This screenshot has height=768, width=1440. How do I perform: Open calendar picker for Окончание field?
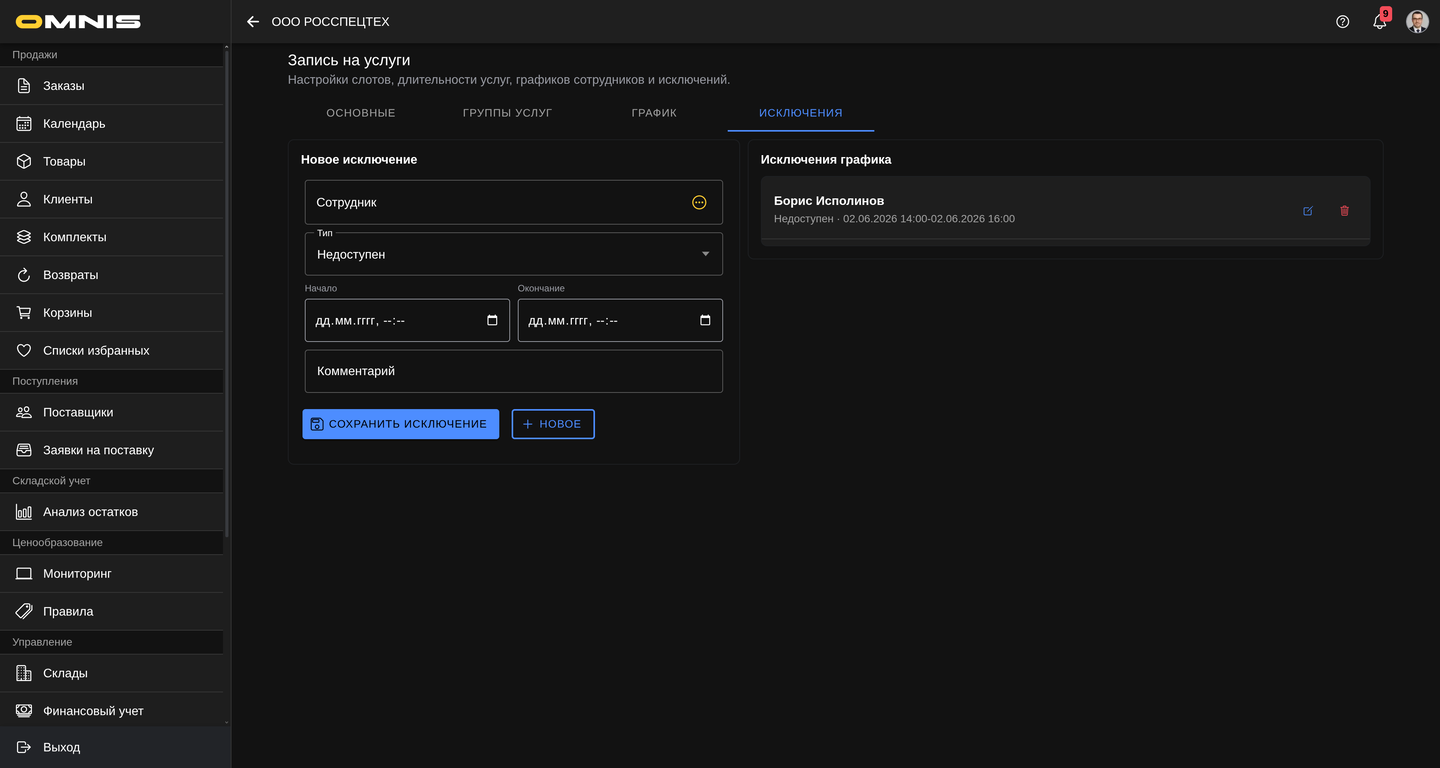pos(705,320)
